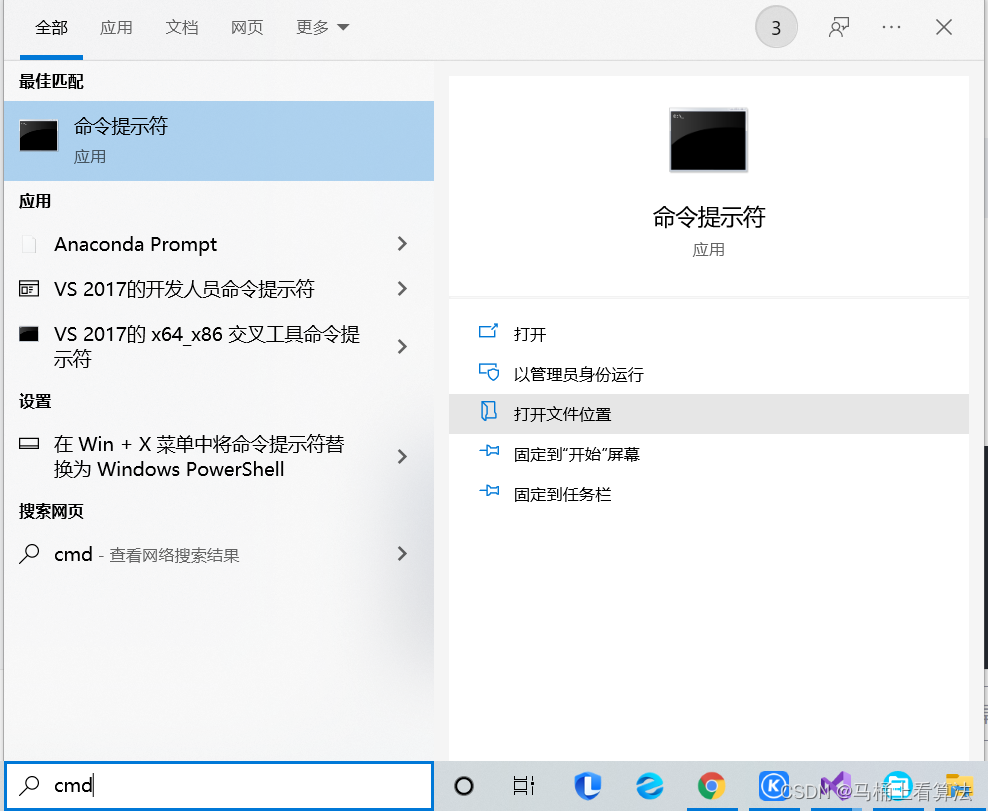Click the large Command Prompt preview icon

[x=708, y=139]
